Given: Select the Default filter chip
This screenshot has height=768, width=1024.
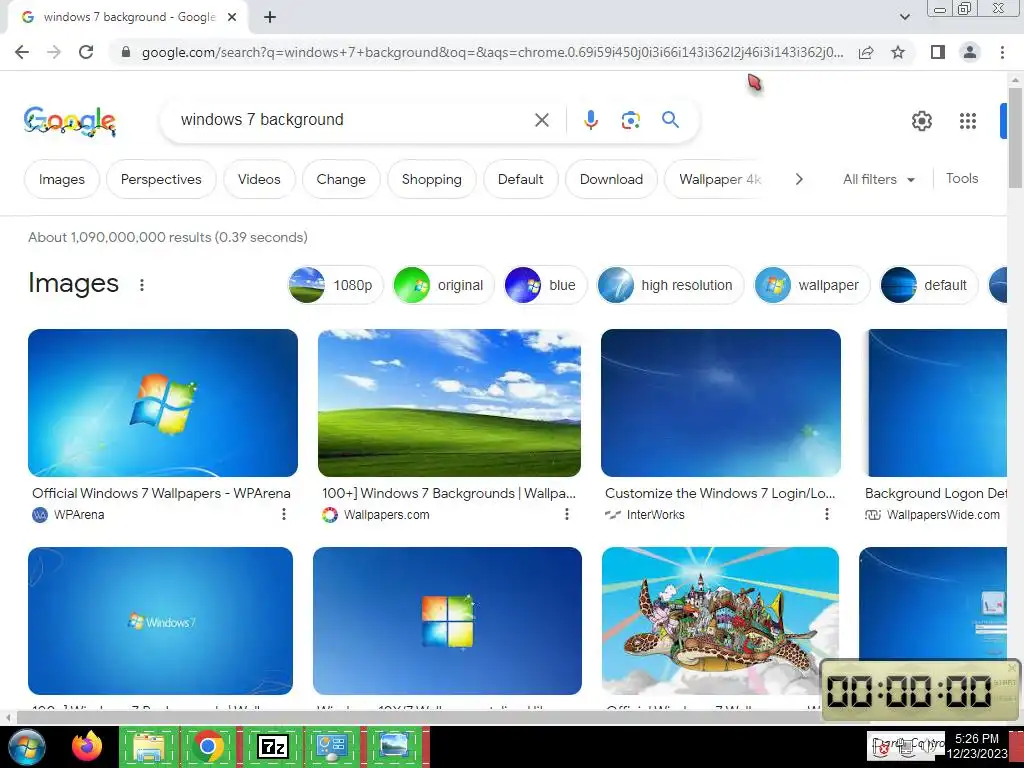Looking at the screenshot, I should 520,180.
